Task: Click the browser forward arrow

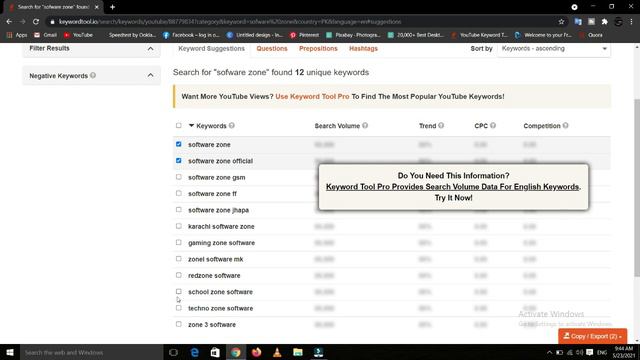Action: pos(22,22)
